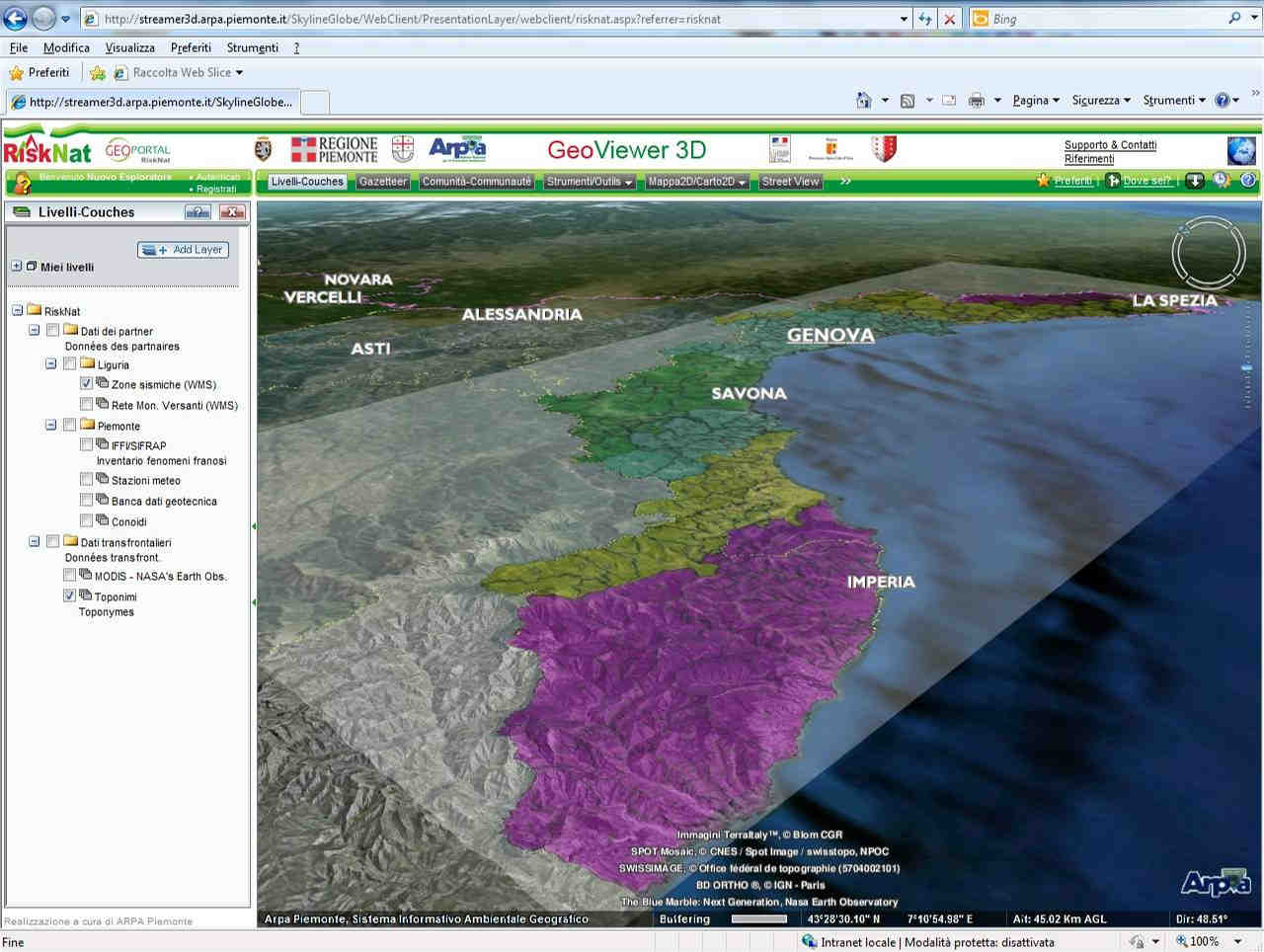
Task: Click the IMPERIA label on map
Action: point(881,583)
